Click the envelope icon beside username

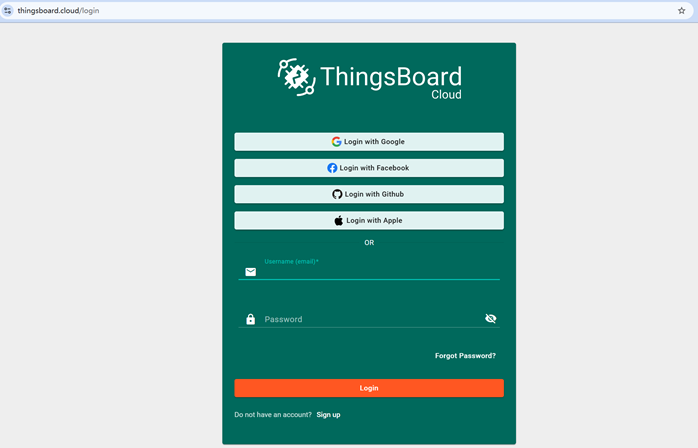point(251,272)
